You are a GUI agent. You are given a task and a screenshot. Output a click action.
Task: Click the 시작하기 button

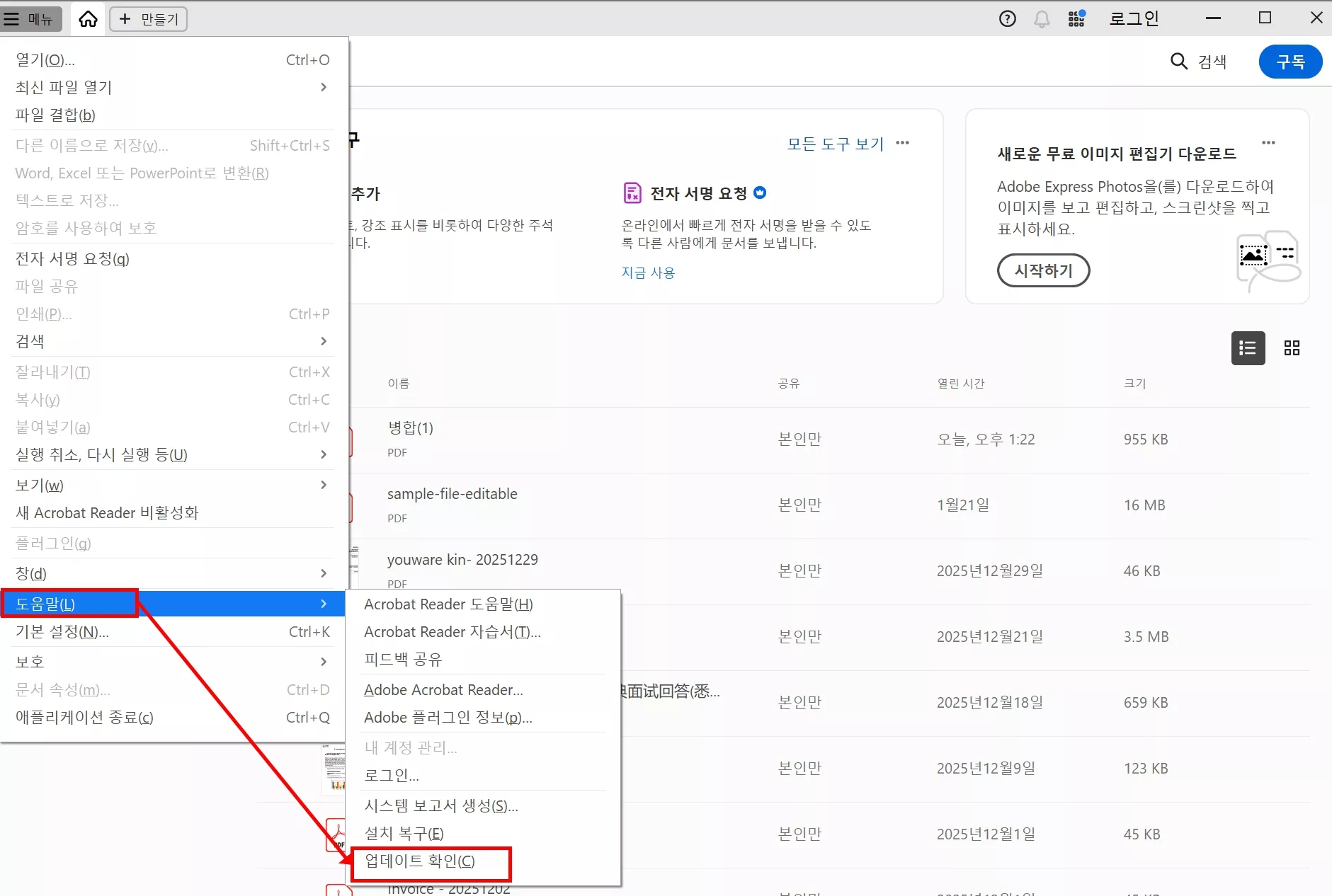click(x=1043, y=270)
